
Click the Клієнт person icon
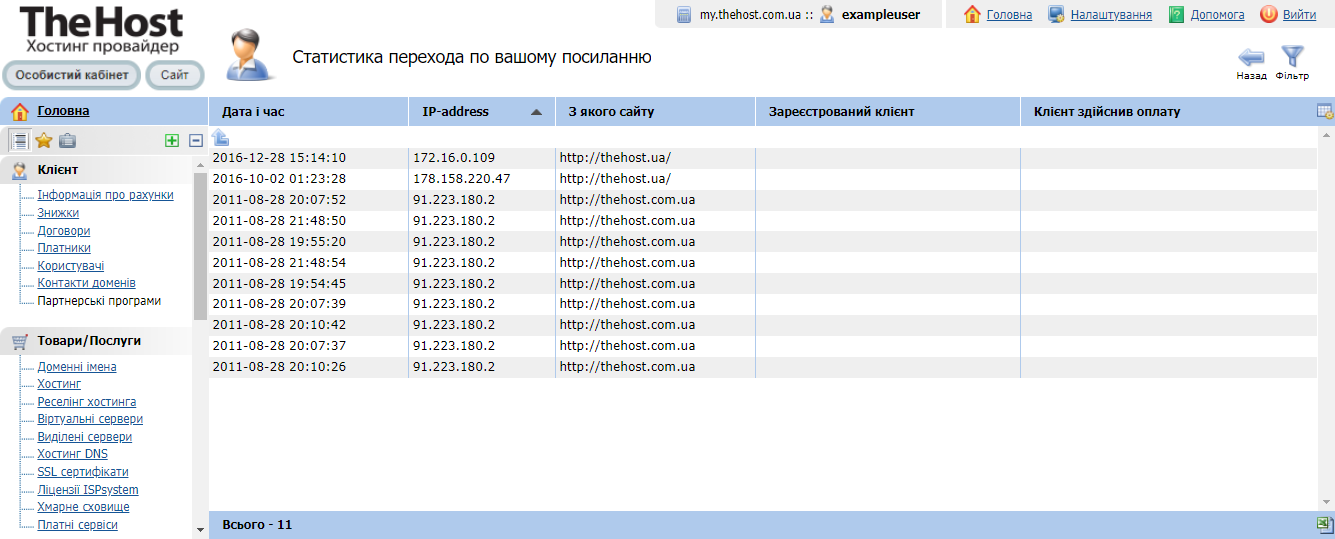click(20, 170)
